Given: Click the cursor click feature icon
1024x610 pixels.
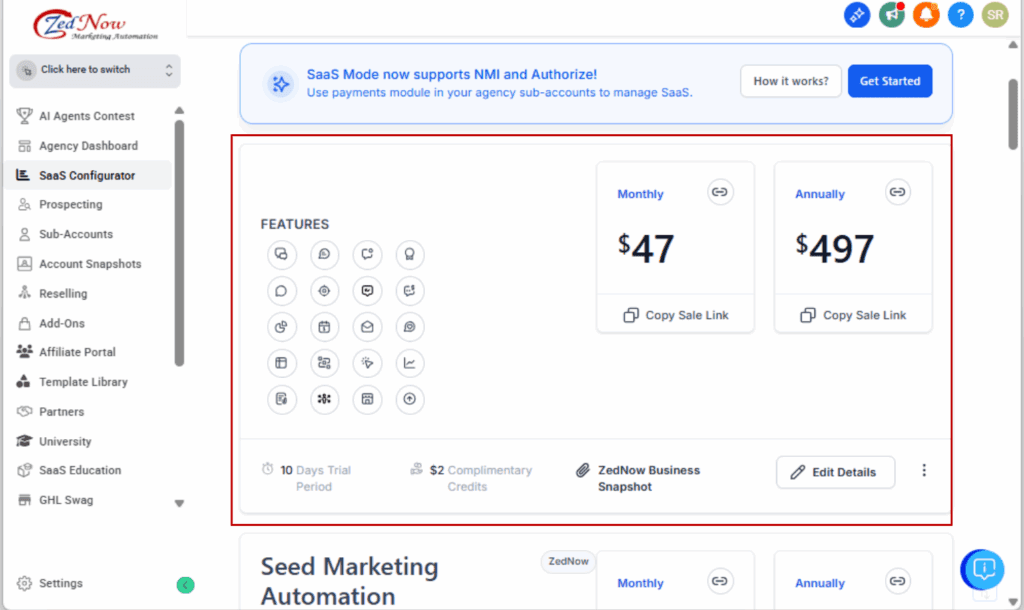Looking at the screenshot, I should pos(367,363).
